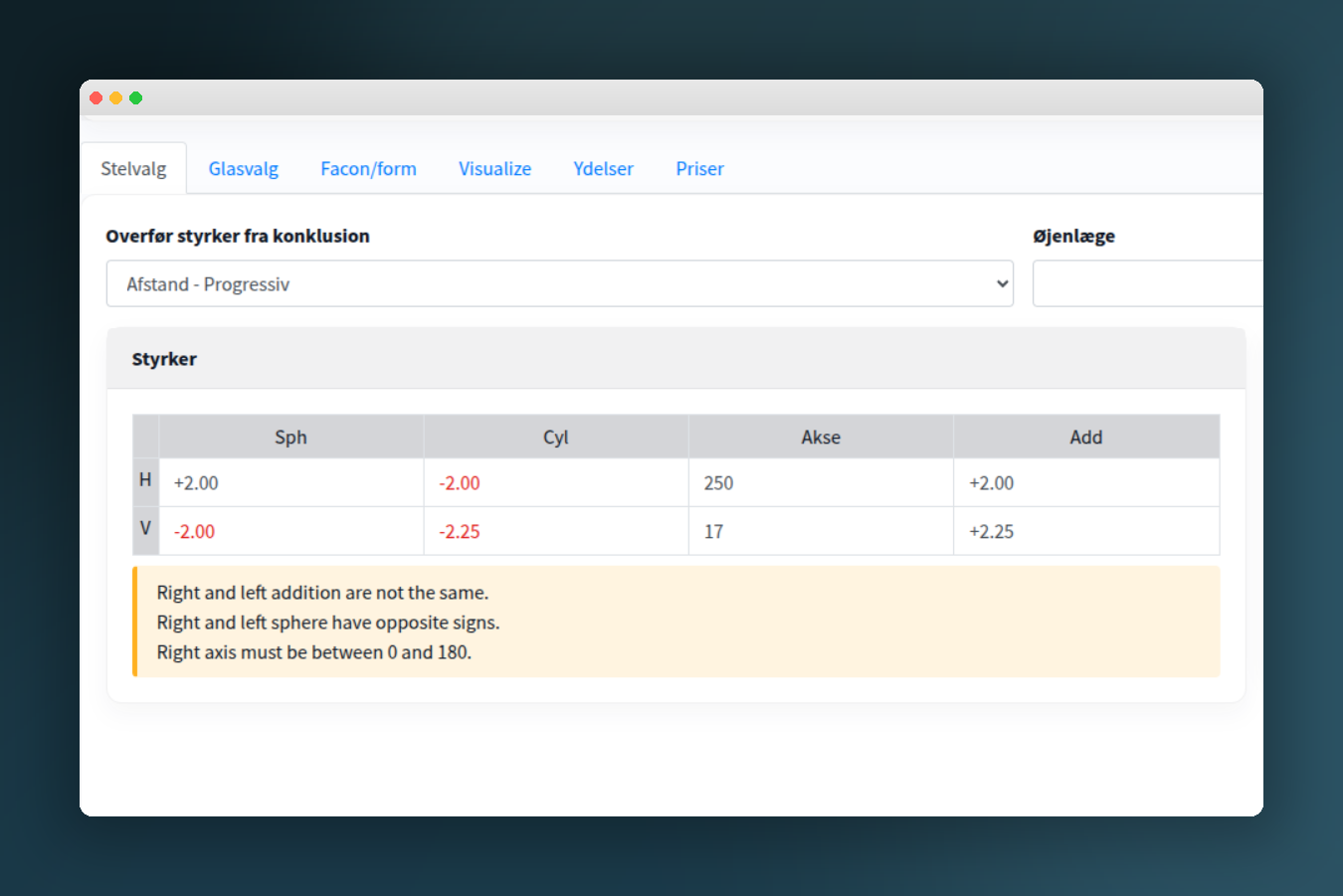Viewport: 1343px width, 896px height.
Task: Click the Sph column header
Action: pos(291,438)
